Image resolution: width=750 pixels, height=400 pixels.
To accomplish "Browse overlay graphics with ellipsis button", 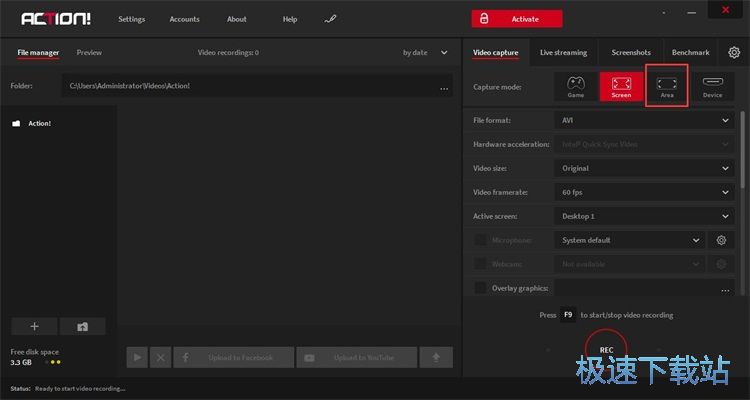I will tap(725, 289).
